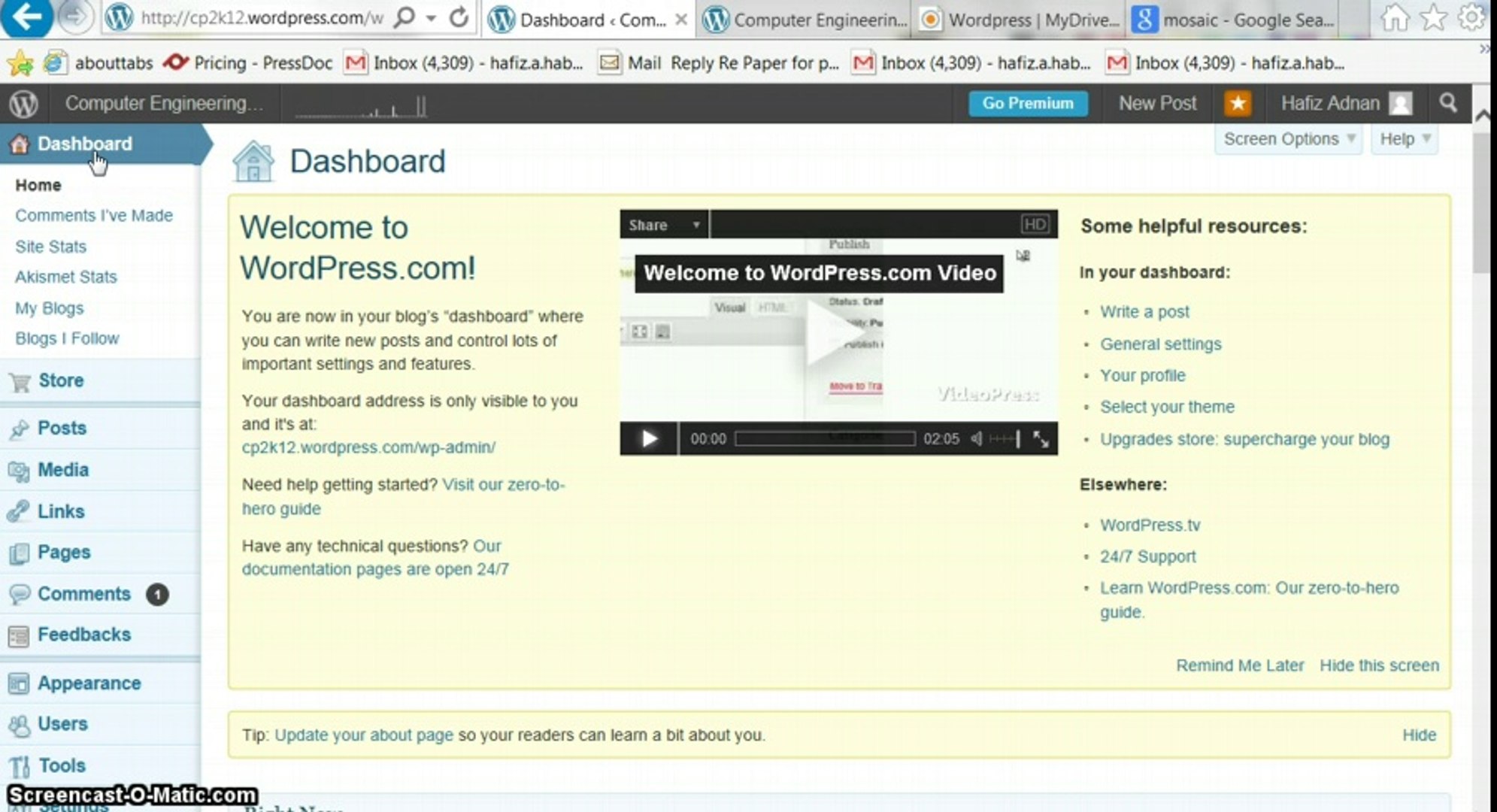Click Hide this screen link
This screenshot has height=812, width=1497.
click(1379, 665)
